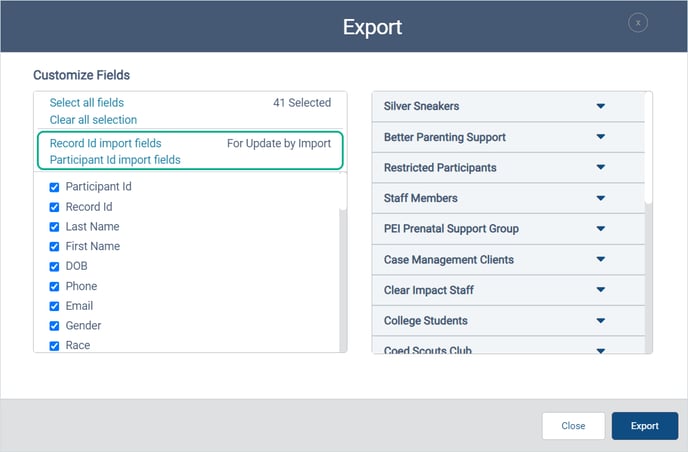
Task: Click the fields list scrollbar
Action: point(343,280)
